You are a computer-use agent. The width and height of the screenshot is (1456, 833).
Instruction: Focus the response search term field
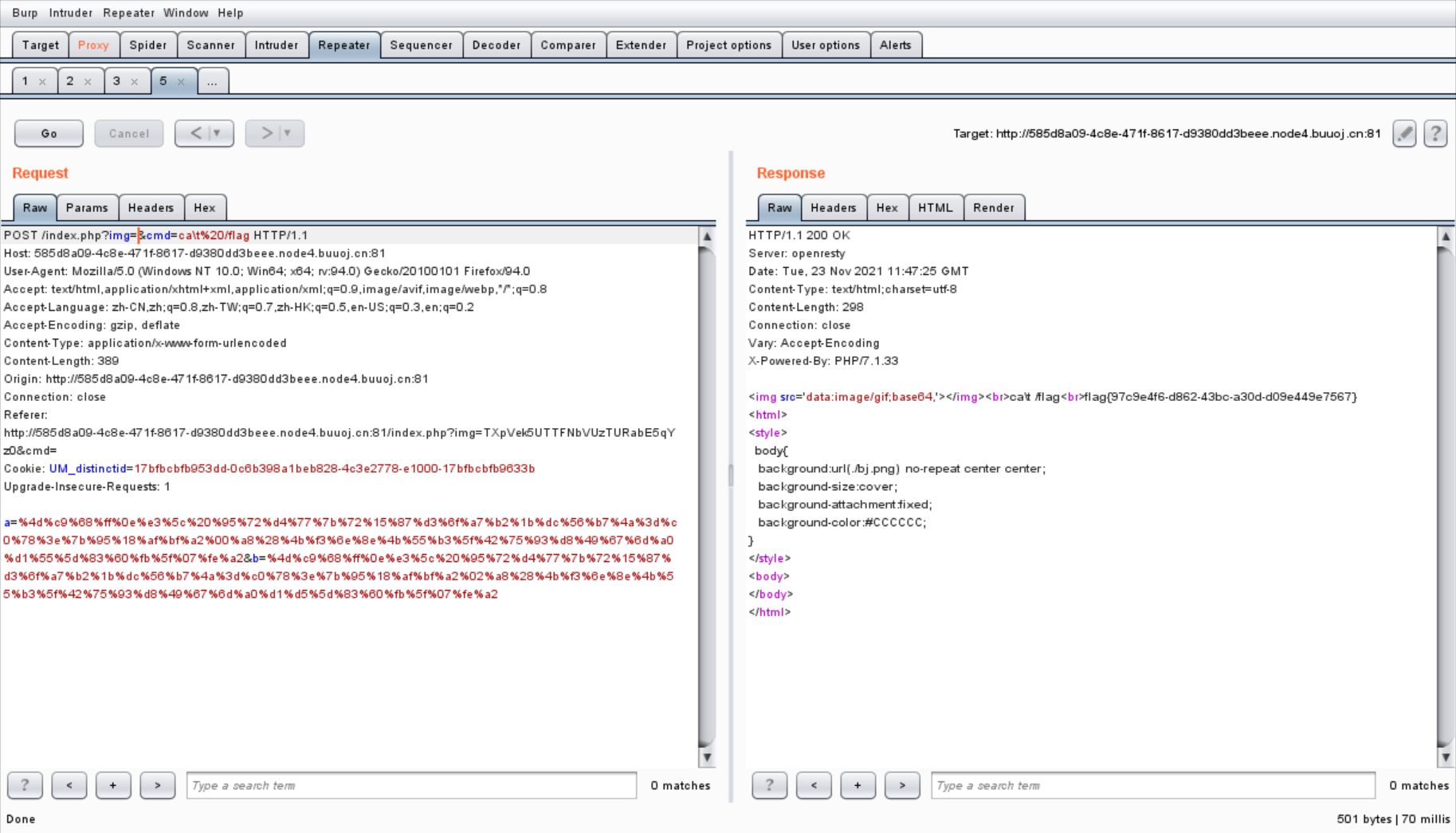point(1153,785)
